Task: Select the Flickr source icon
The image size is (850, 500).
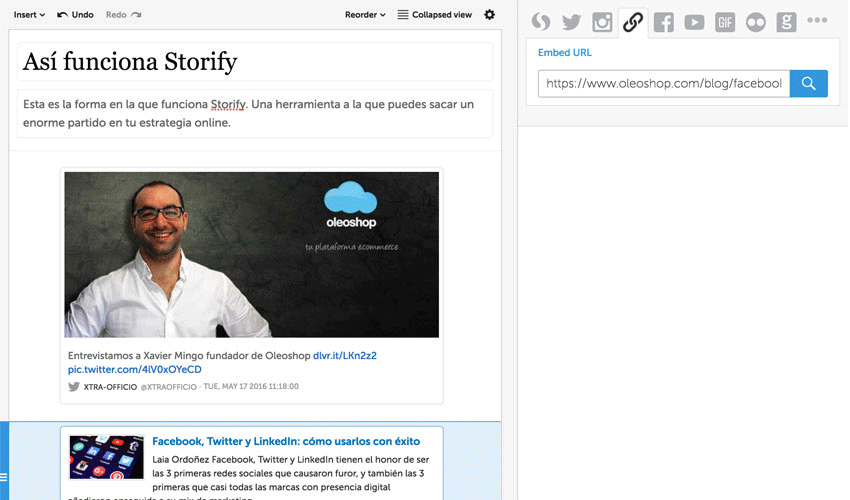Action: click(756, 22)
